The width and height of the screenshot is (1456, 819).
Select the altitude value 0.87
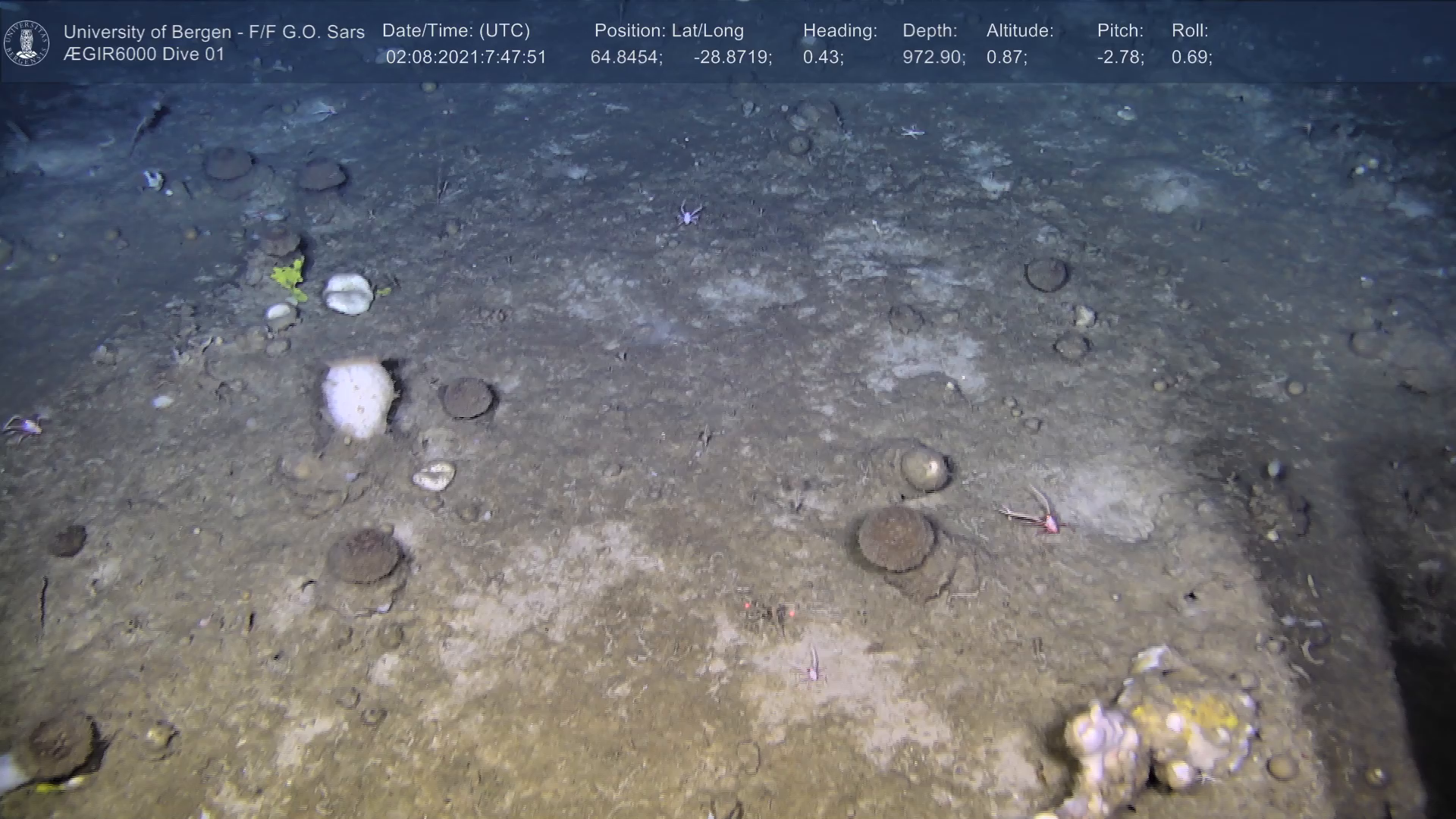point(1006,58)
